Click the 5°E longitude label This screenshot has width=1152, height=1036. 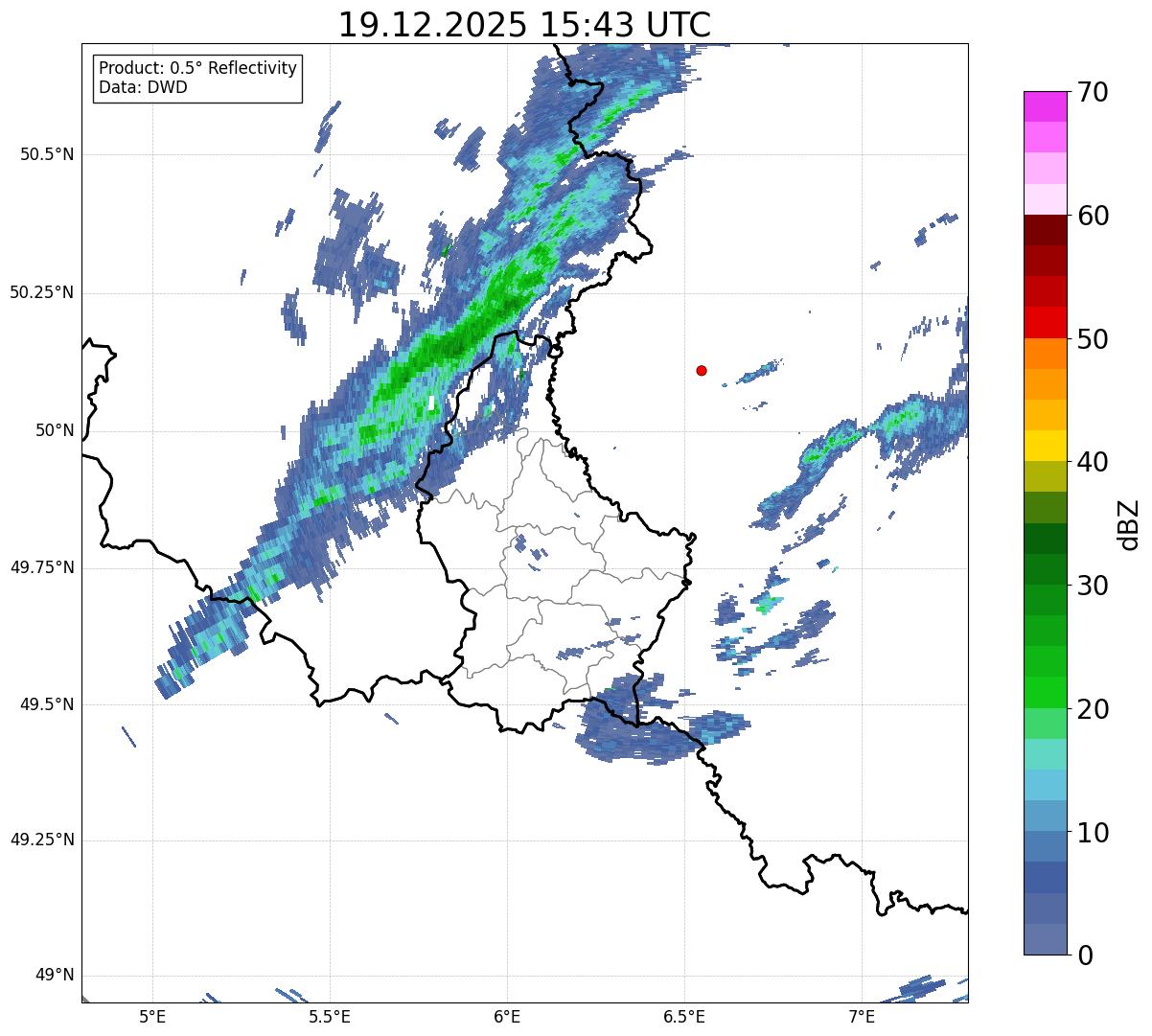tap(152, 1016)
